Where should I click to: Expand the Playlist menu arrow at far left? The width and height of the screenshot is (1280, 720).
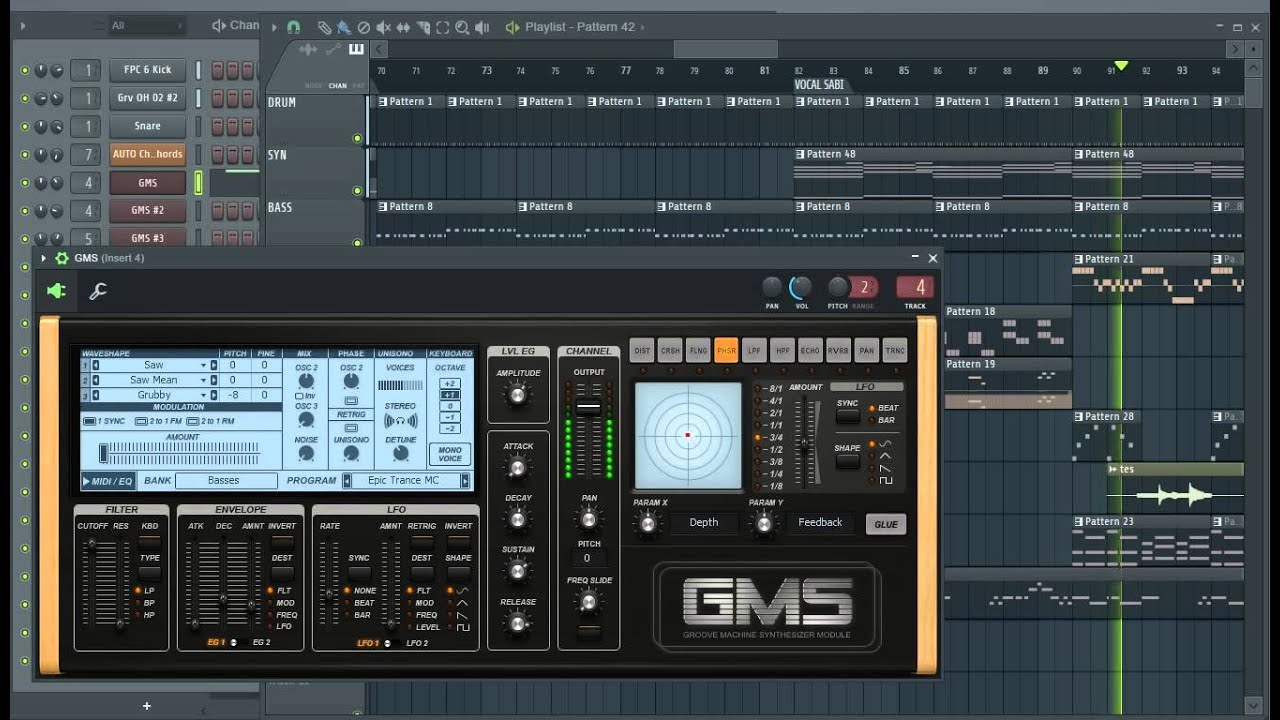pos(274,27)
